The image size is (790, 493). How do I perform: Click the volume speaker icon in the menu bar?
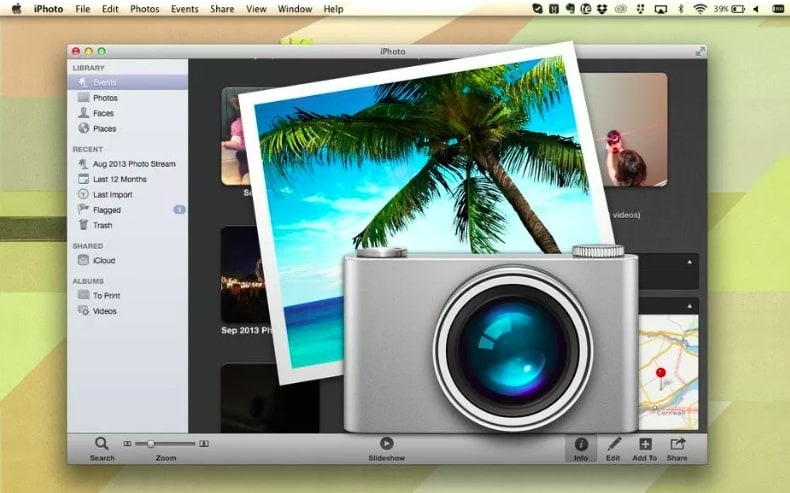coord(756,9)
